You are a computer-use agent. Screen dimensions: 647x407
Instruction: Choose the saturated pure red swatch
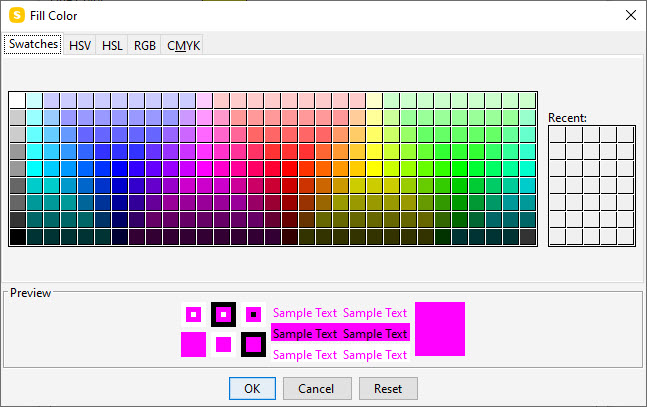coord(289,168)
